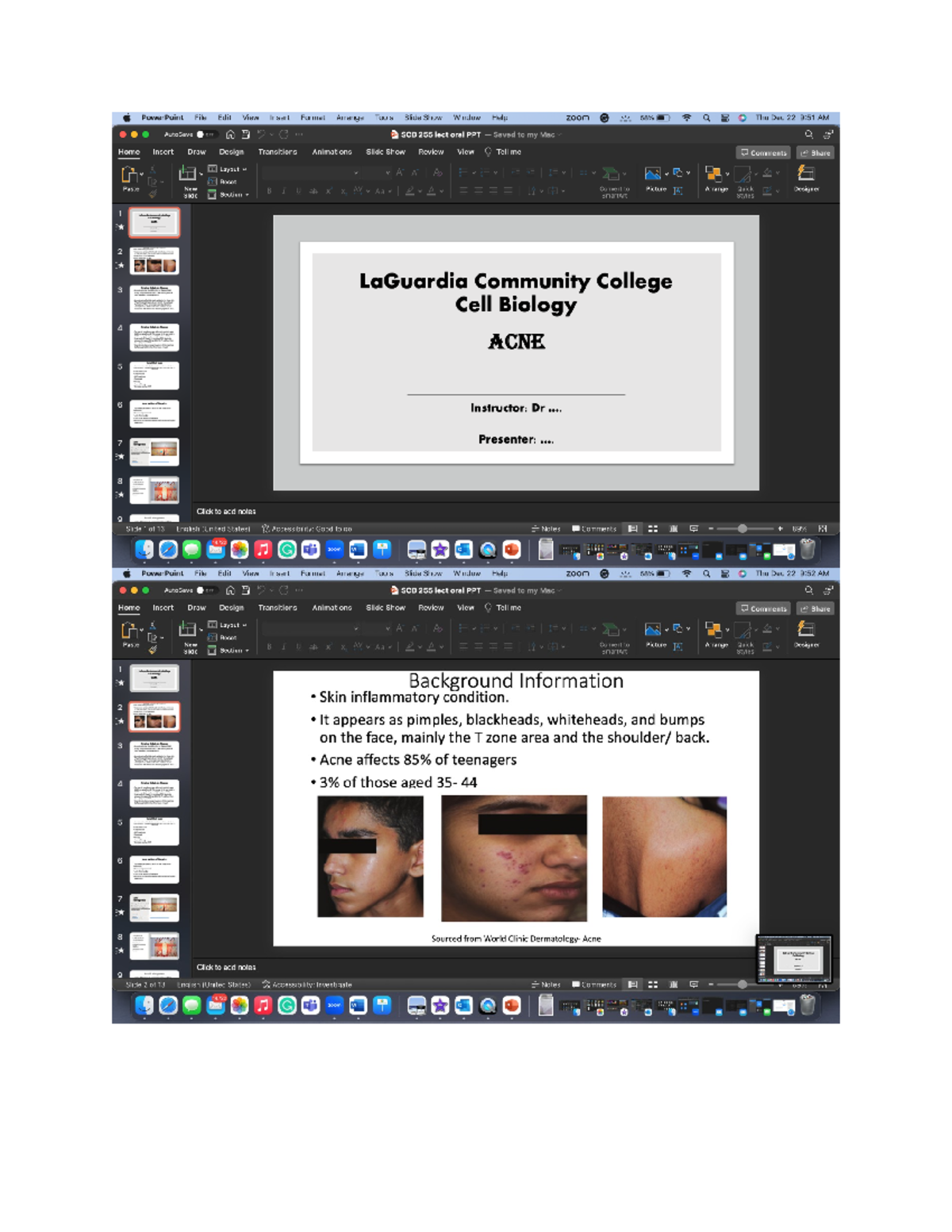Open the Design tab in the lower window
Screen dimensions: 952x1232
(x=231, y=608)
